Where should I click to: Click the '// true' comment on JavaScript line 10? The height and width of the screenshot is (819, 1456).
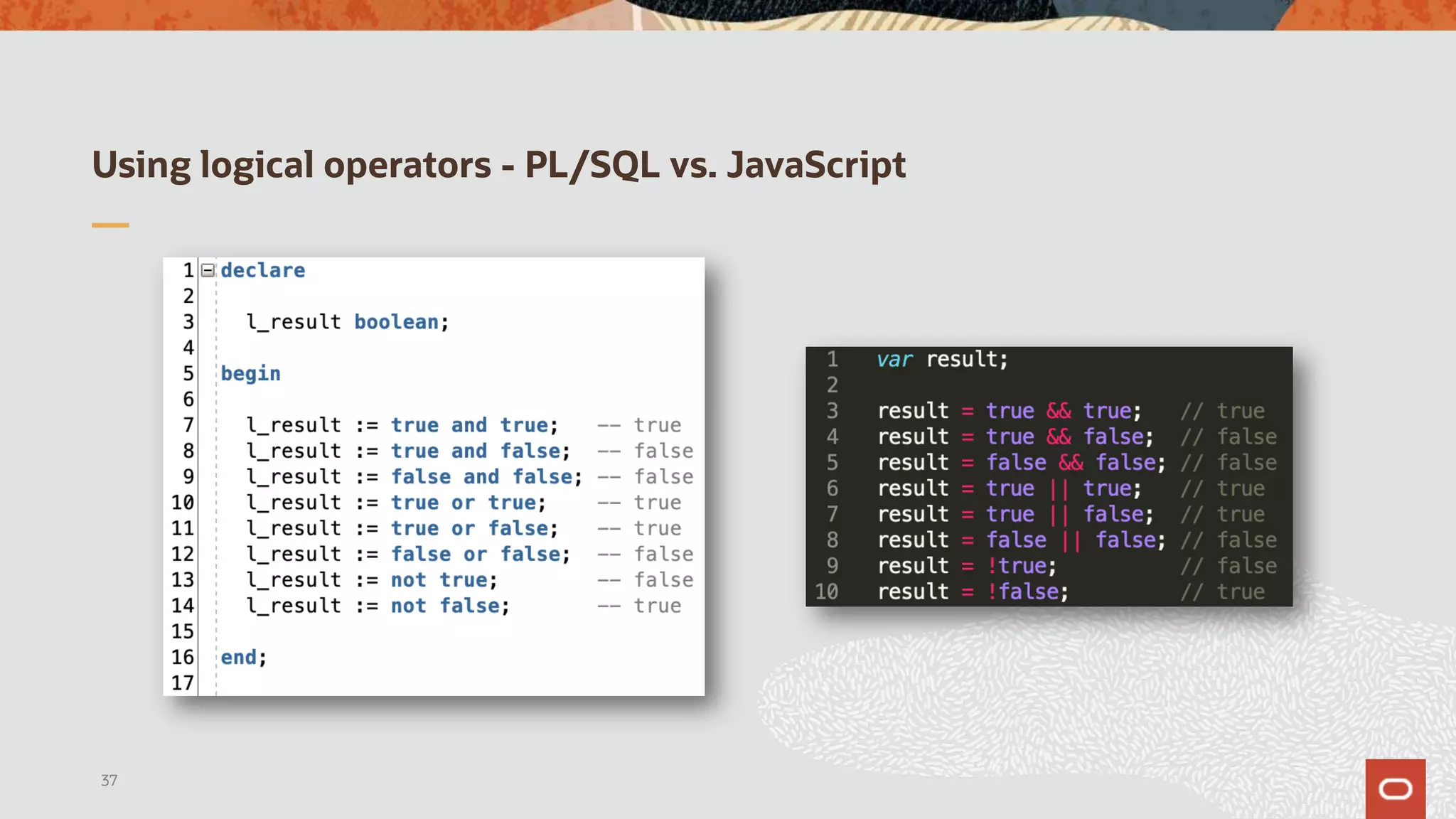tap(1223, 591)
